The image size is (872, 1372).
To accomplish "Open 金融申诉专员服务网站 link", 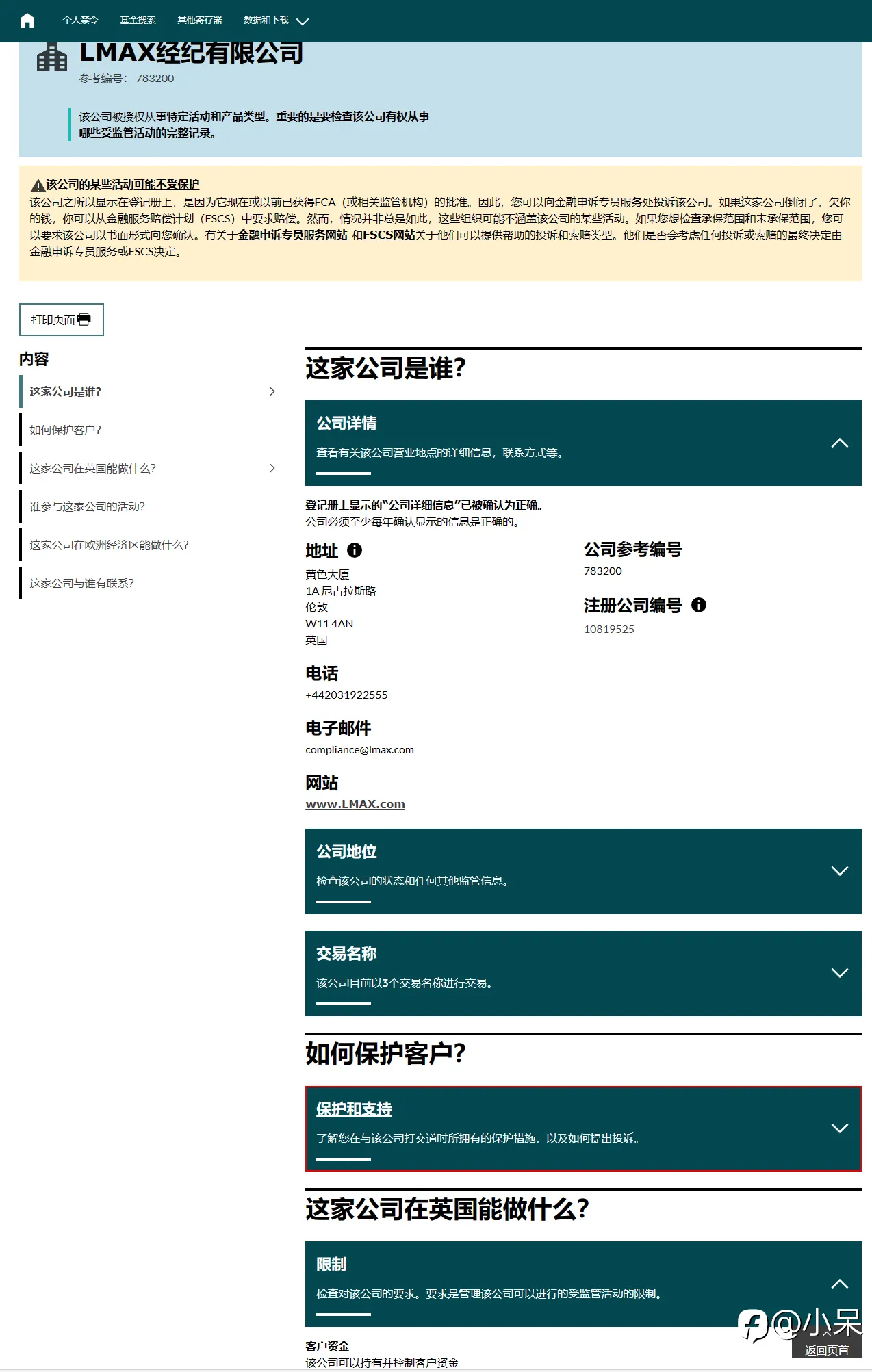I will (x=292, y=235).
